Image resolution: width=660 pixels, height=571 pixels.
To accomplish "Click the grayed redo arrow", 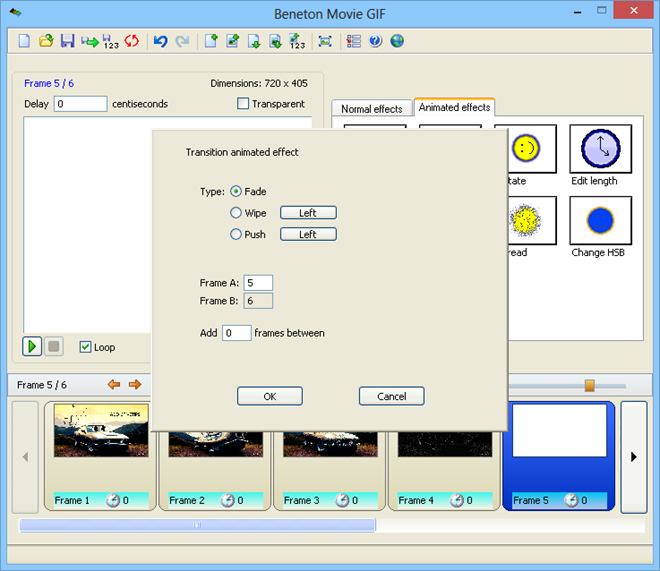I will tap(182, 41).
